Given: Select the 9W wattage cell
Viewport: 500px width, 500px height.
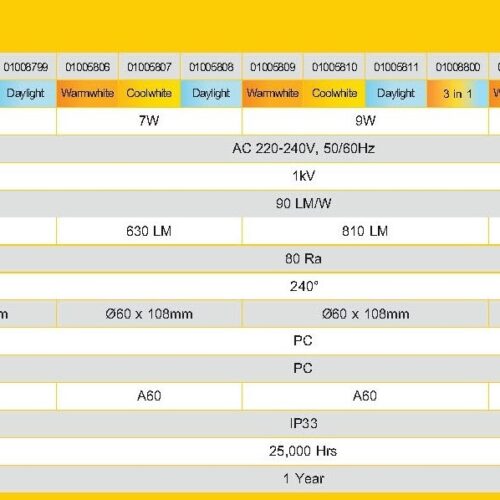Looking at the screenshot, I should [x=365, y=121].
